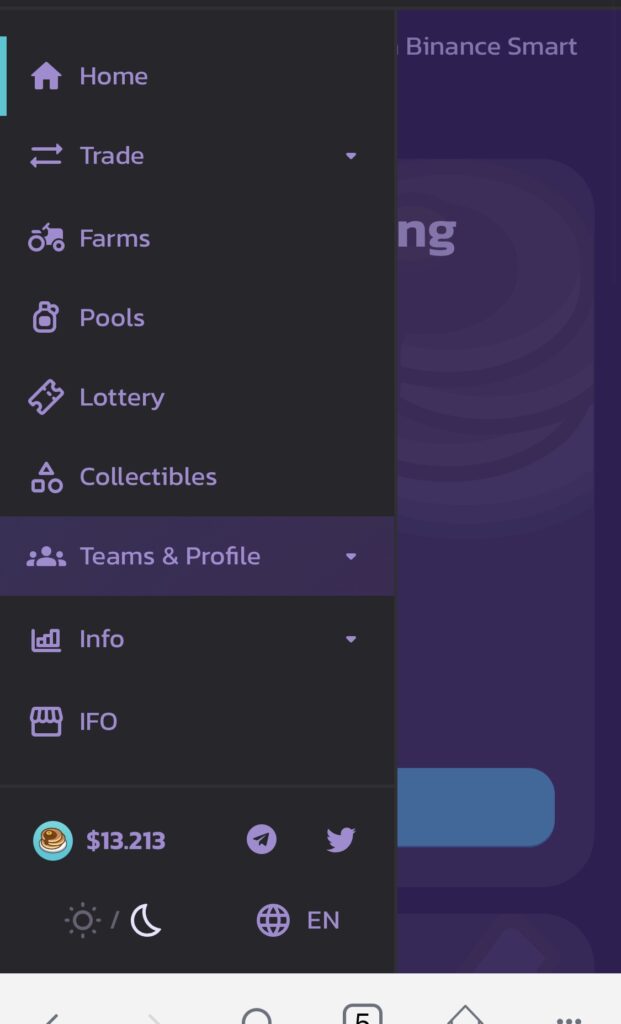Tap the pancake CAKE token icon
The width and height of the screenshot is (621, 1024).
pos(52,840)
